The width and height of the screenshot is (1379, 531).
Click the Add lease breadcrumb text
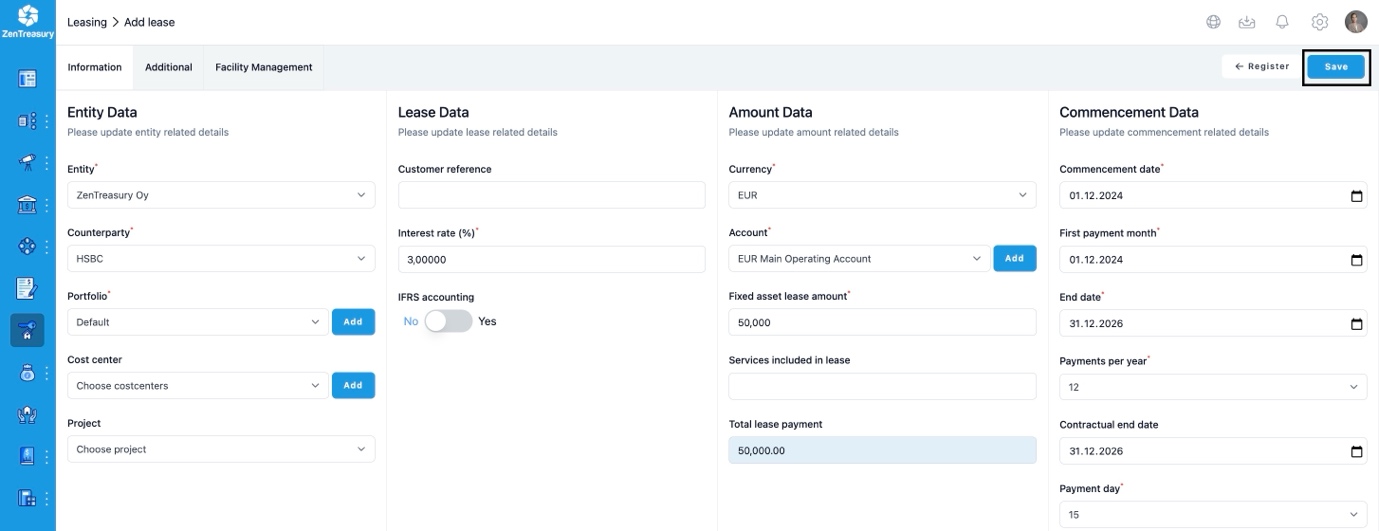[149, 22]
